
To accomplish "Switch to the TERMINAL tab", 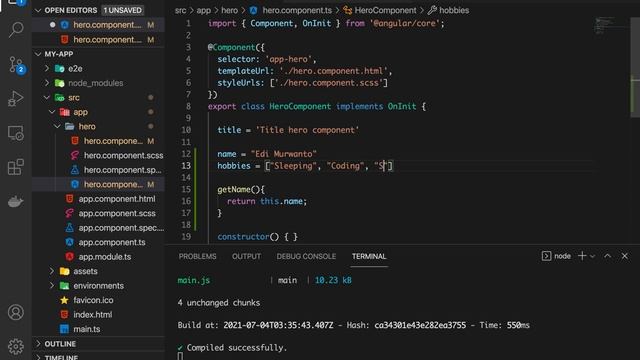I will [369, 256].
